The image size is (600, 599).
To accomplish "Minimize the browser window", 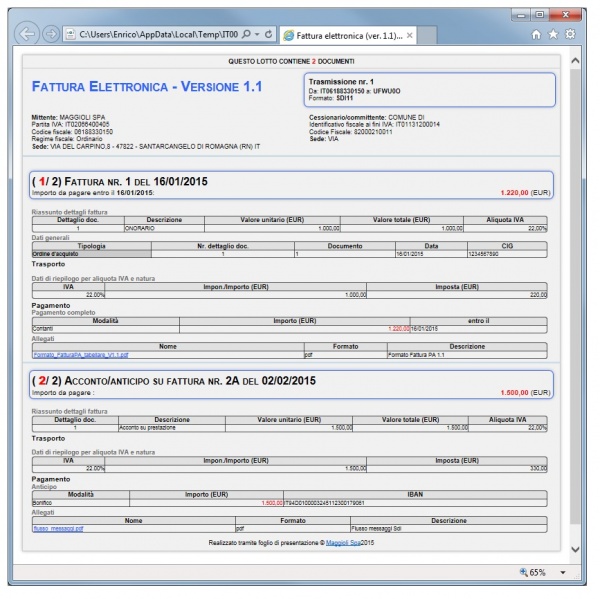I will 521,15.
